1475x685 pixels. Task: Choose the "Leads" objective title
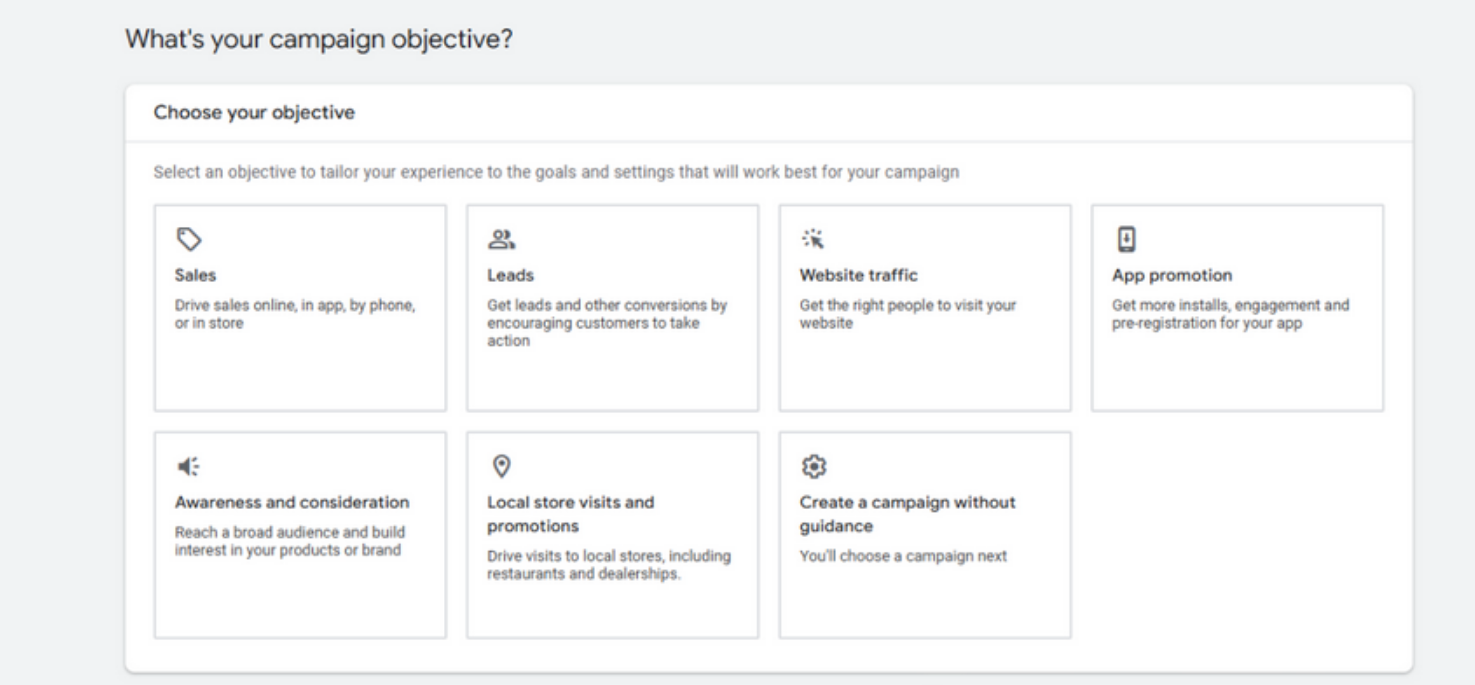click(510, 275)
